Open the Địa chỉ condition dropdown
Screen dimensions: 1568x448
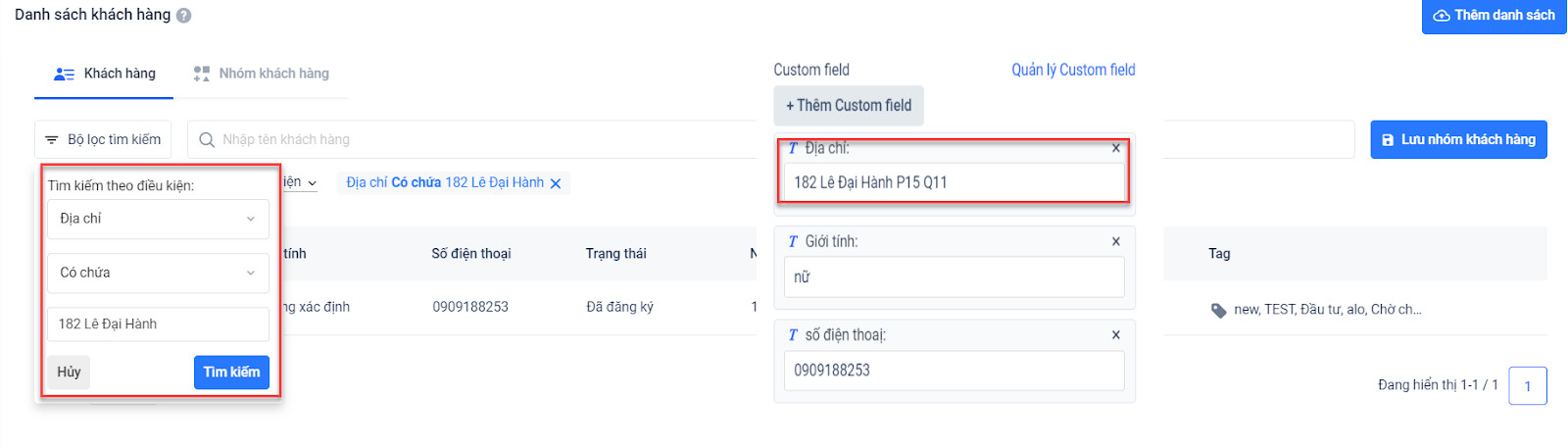pos(158,219)
